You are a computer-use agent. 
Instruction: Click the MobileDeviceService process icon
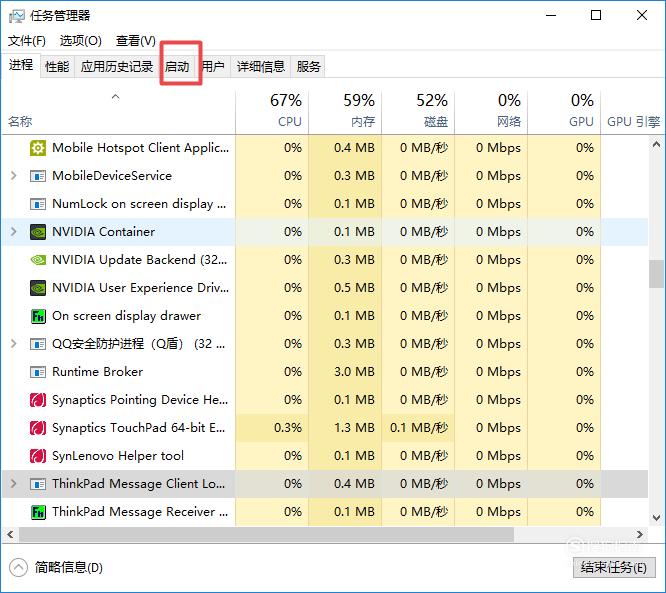tap(38, 176)
